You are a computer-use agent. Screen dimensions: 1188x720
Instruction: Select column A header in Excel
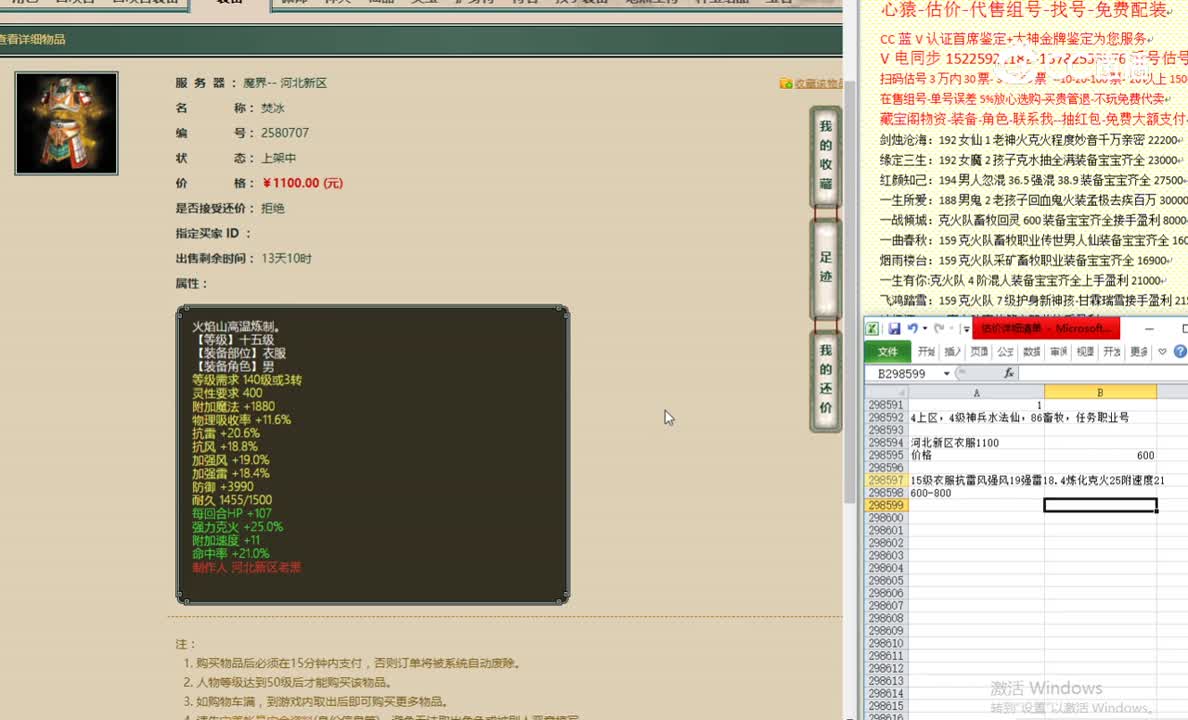[x=976, y=392]
